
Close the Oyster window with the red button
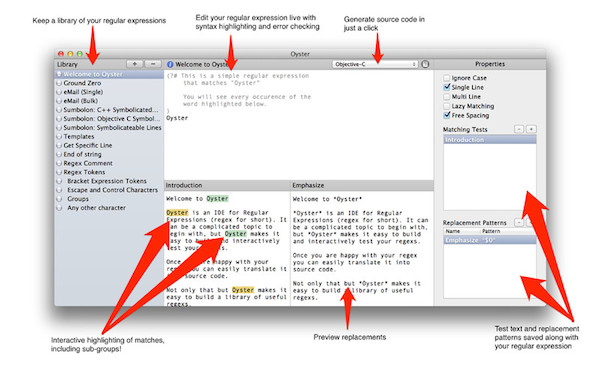point(61,54)
